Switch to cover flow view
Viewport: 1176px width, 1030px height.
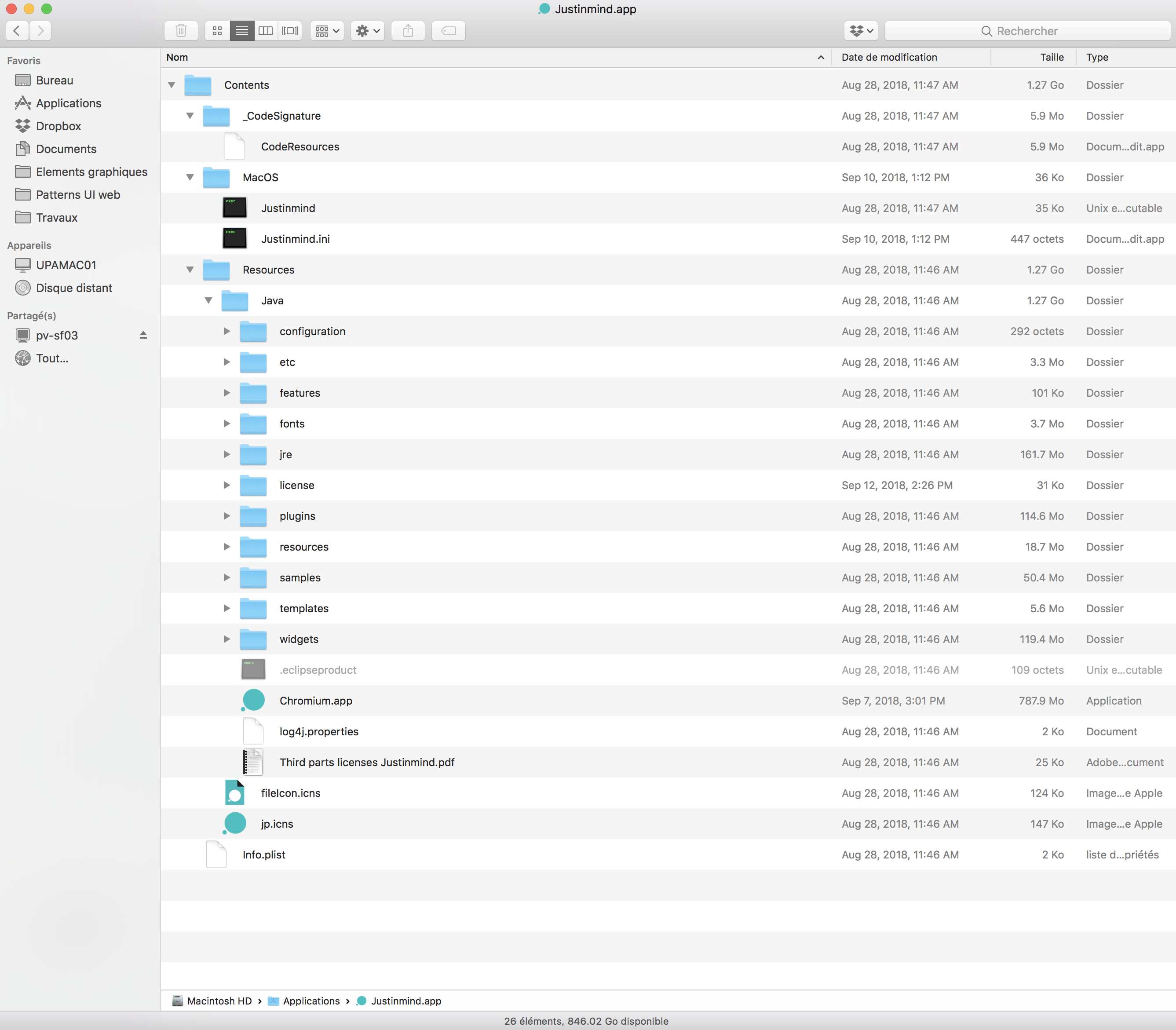click(290, 31)
